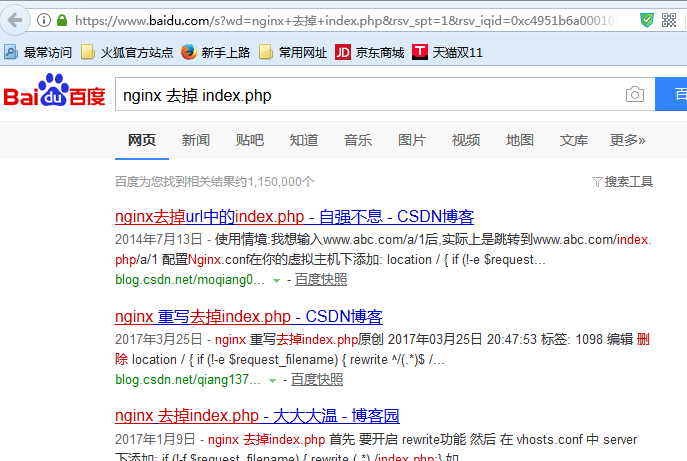Image resolution: width=687 pixels, height=461 pixels.
Task: Switch to the 音乐 tab
Action: (x=358, y=140)
